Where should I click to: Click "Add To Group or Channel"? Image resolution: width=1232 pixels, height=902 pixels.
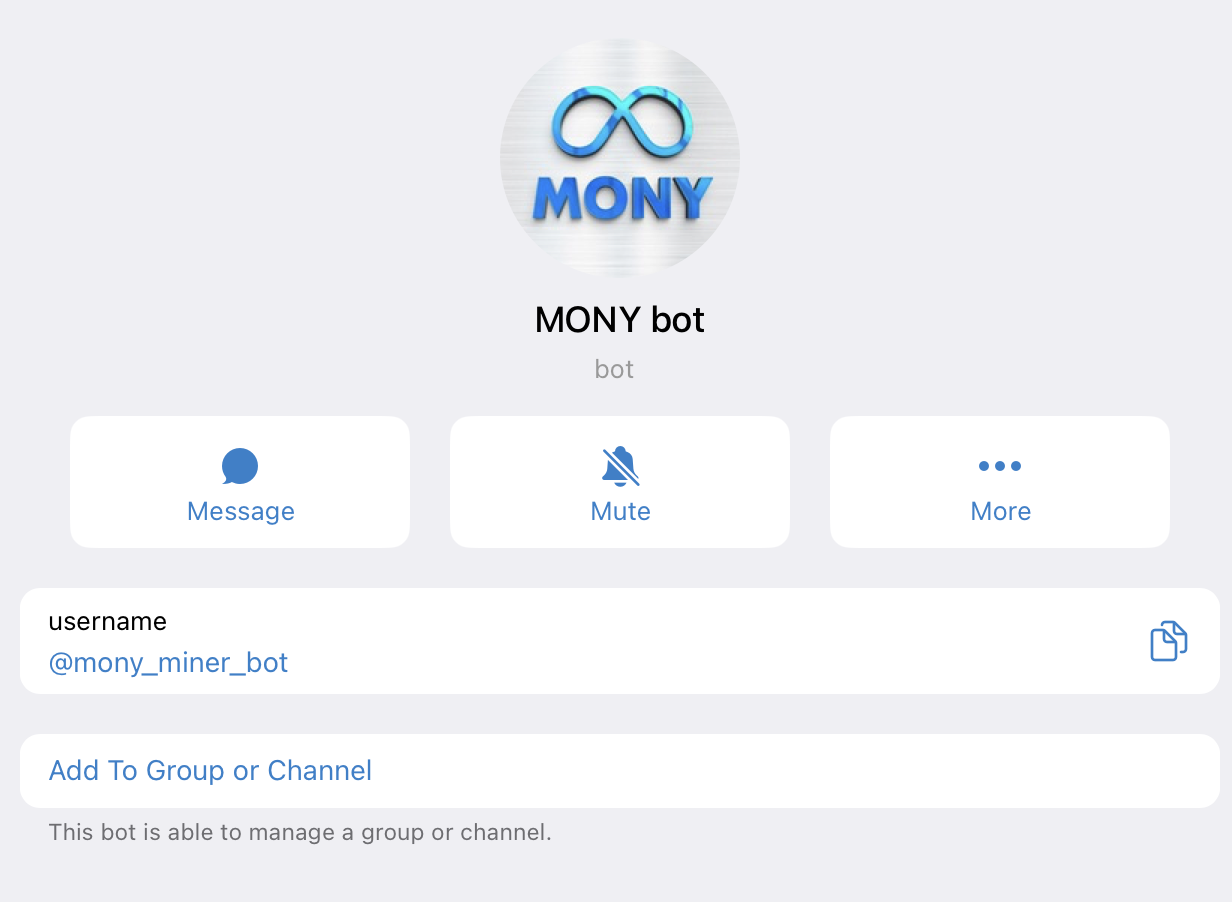click(210, 771)
